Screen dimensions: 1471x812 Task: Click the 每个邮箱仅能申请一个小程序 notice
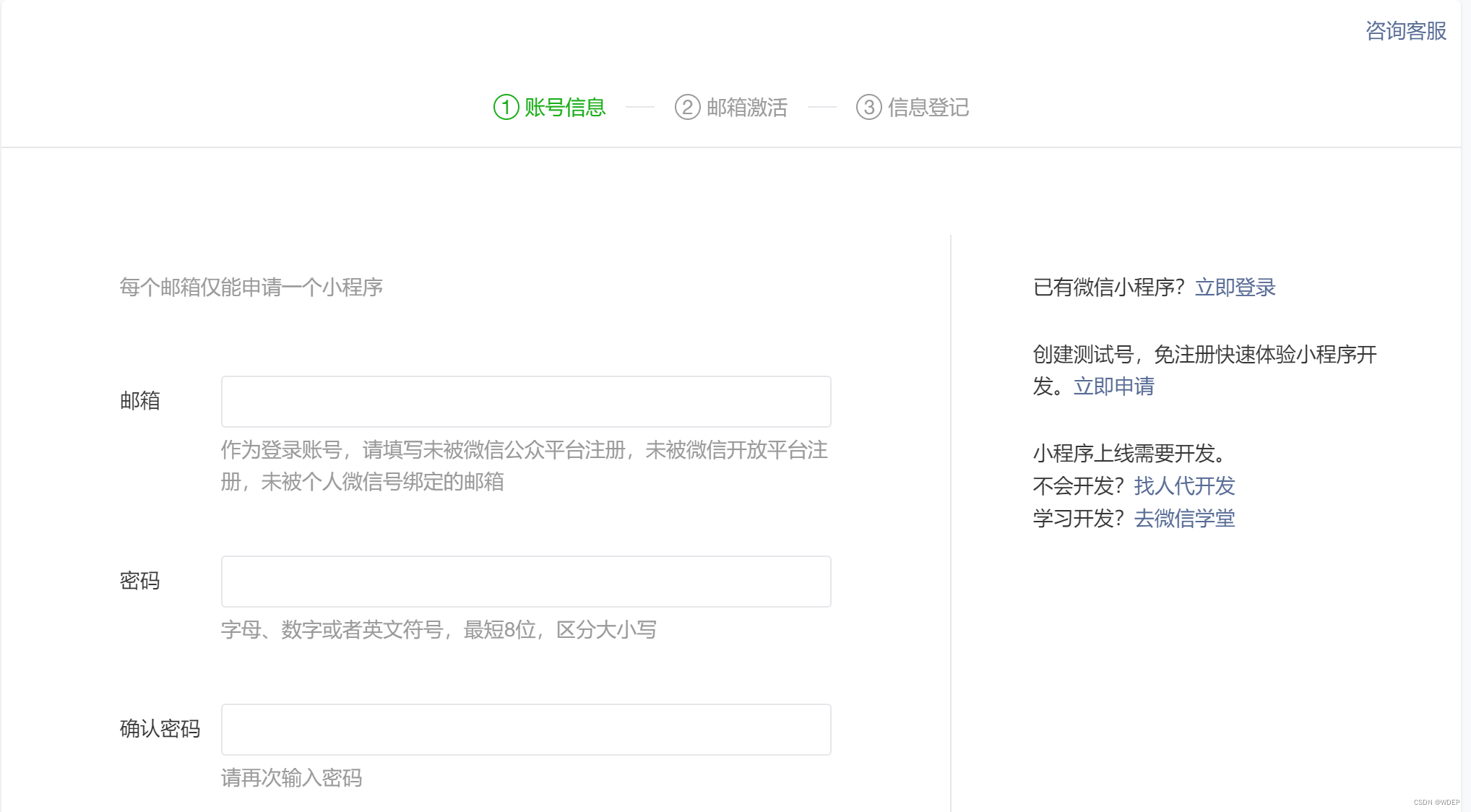[251, 288]
